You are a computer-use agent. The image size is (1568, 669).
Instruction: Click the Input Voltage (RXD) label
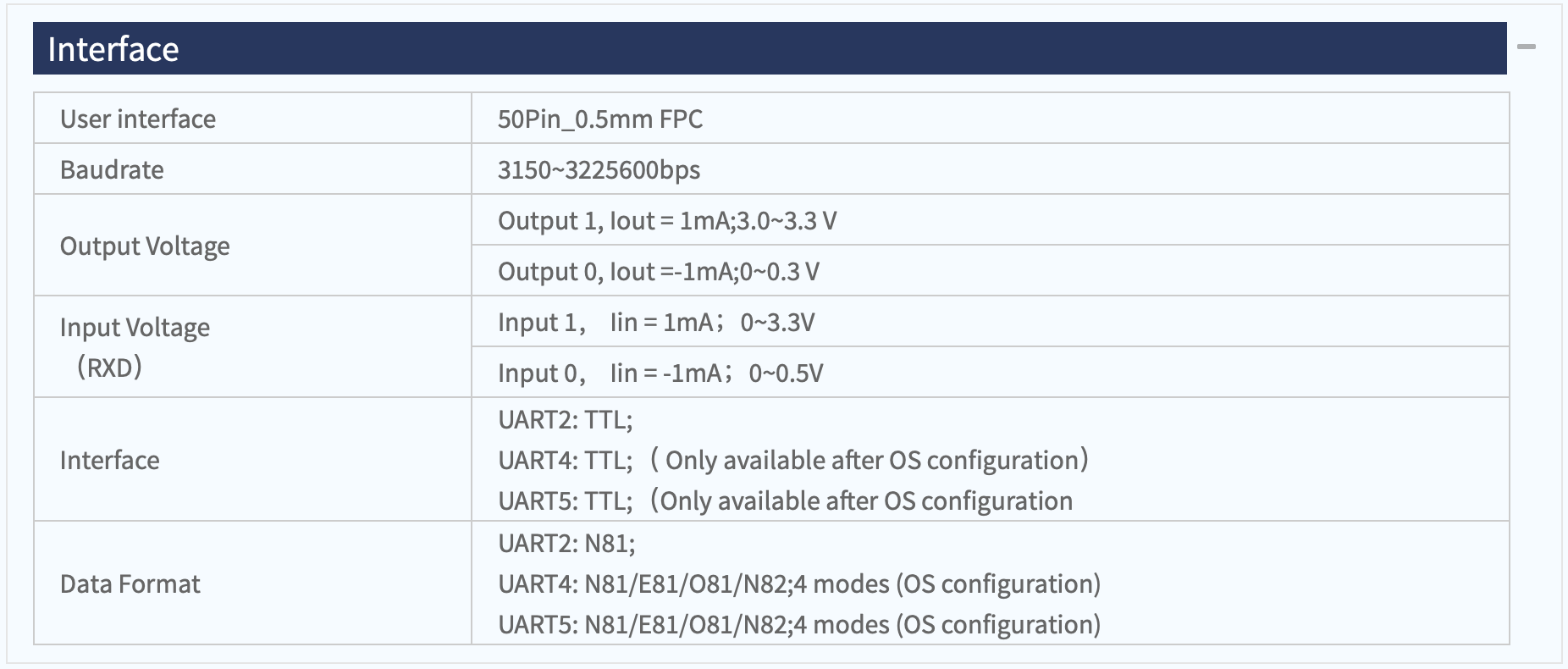[x=135, y=346]
